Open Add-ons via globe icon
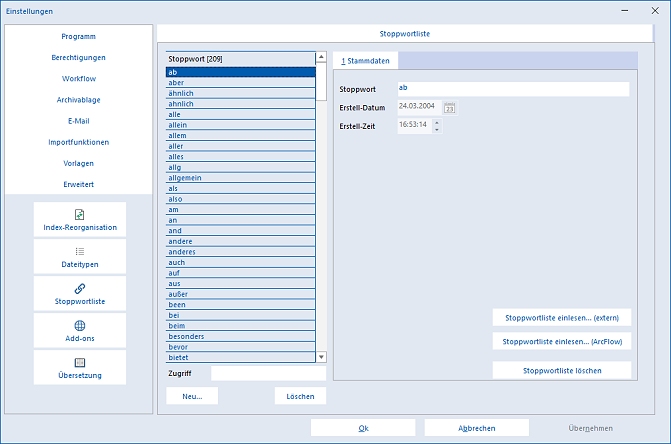This screenshot has height=444, width=671. coord(80,326)
